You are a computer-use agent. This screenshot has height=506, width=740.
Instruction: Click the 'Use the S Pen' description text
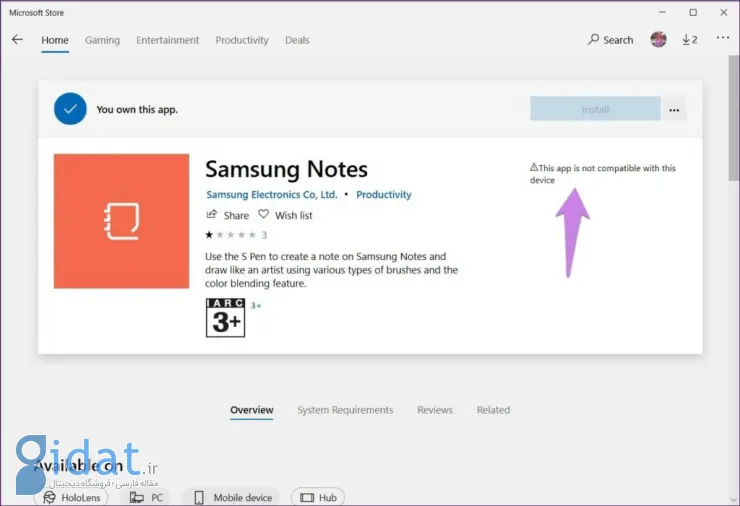tap(331, 270)
